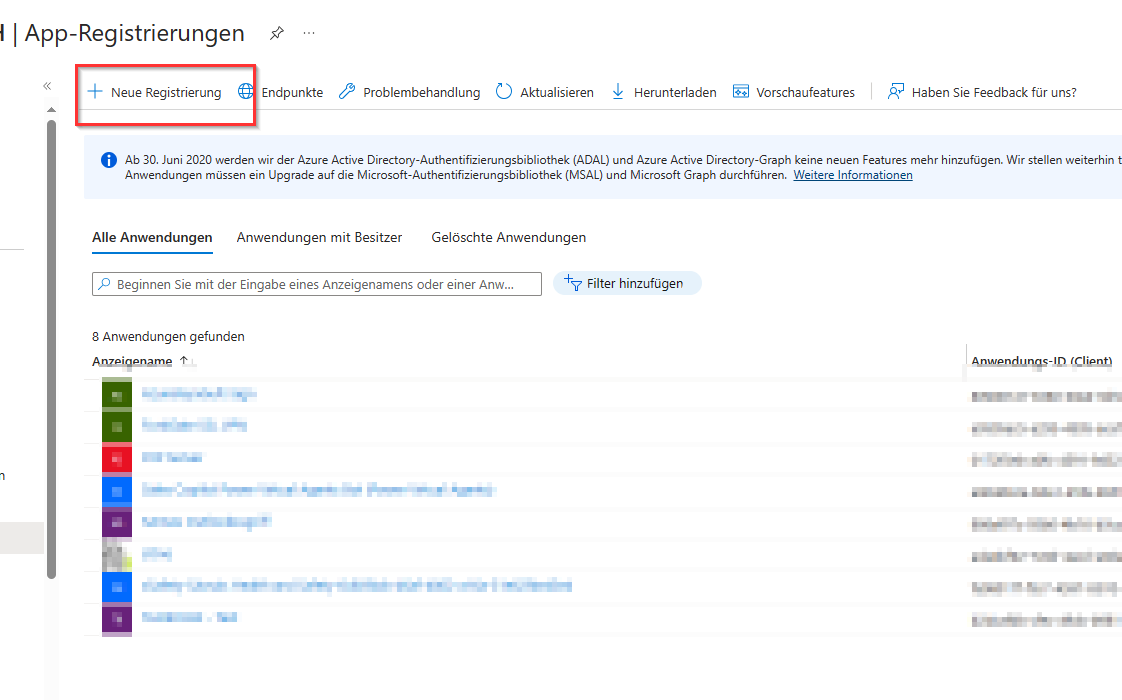Click the Filter hinzufügen button
Image resolution: width=1122 pixels, height=700 pixels.
[x=627, y=283]
